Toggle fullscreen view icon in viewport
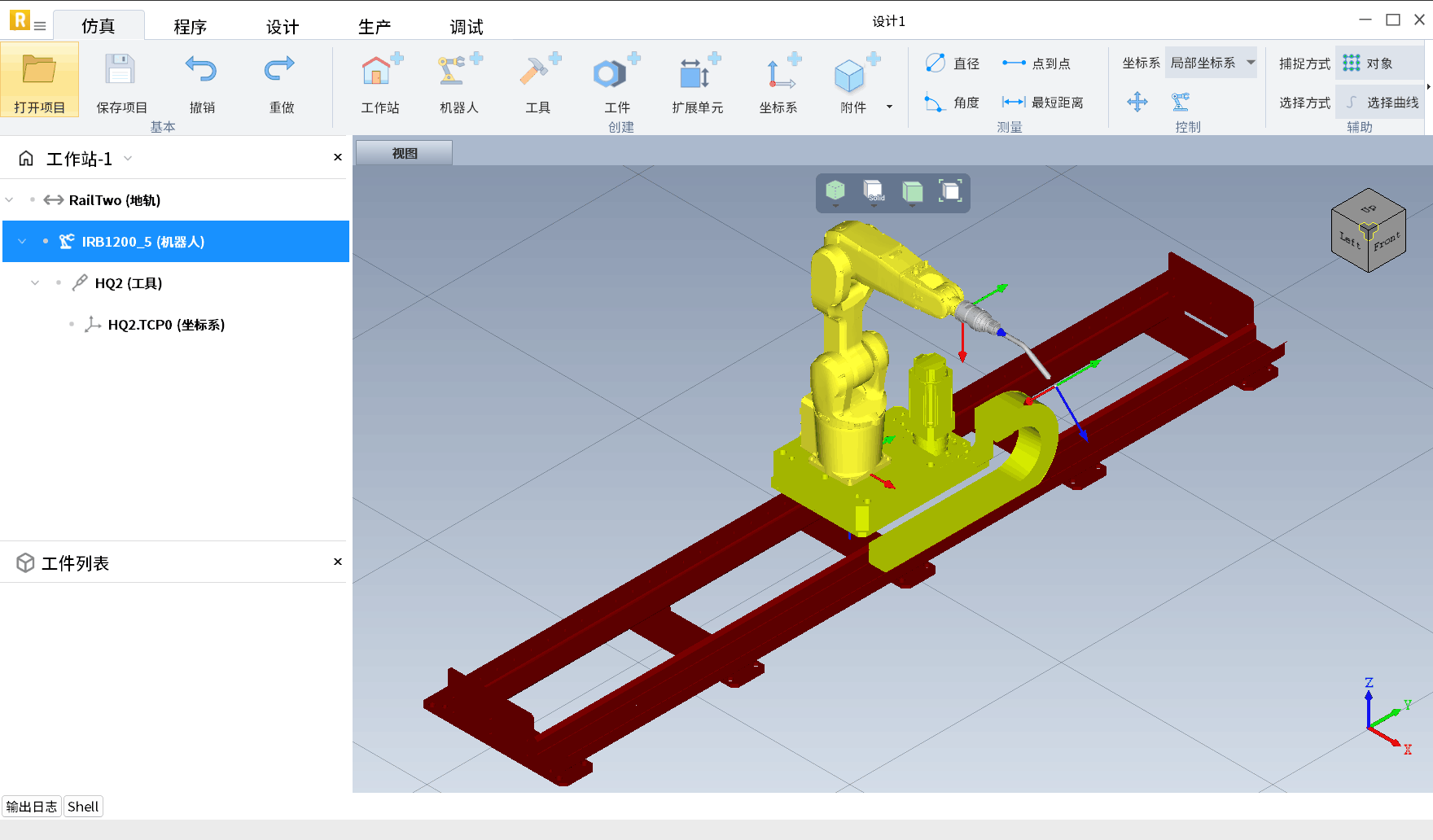Viewport: 1433px width, 840px height. (950, 191)
